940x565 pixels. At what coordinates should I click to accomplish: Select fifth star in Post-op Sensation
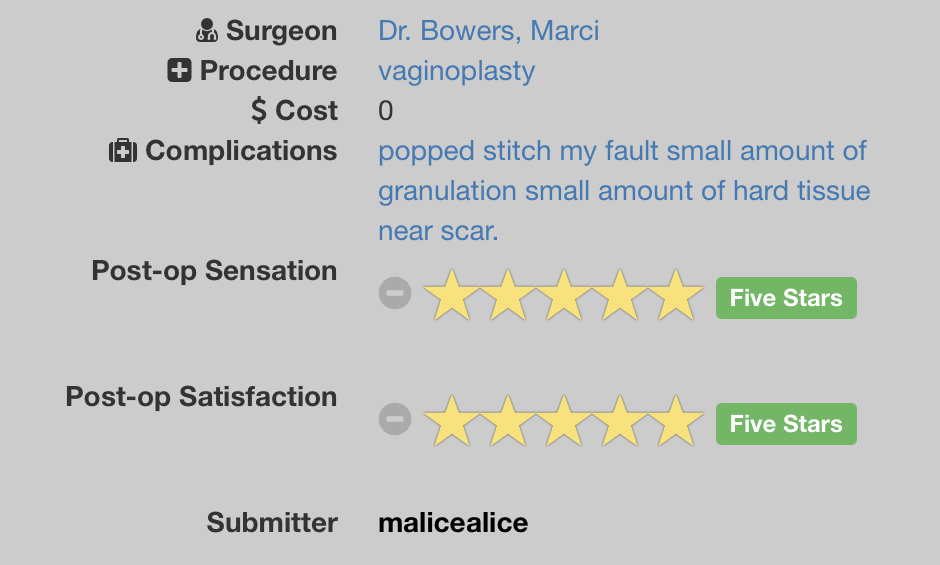pyautogui.click(x=679, y=295)
